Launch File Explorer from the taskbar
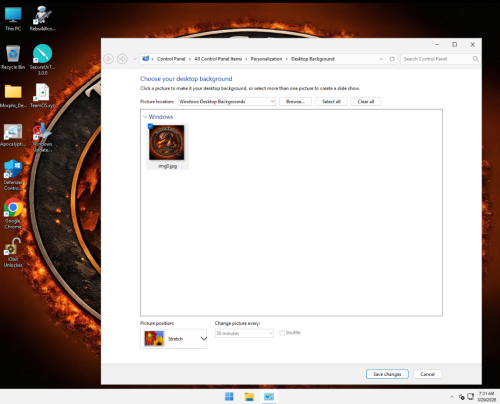Screen dimensions: 500x404 (249, 397)
